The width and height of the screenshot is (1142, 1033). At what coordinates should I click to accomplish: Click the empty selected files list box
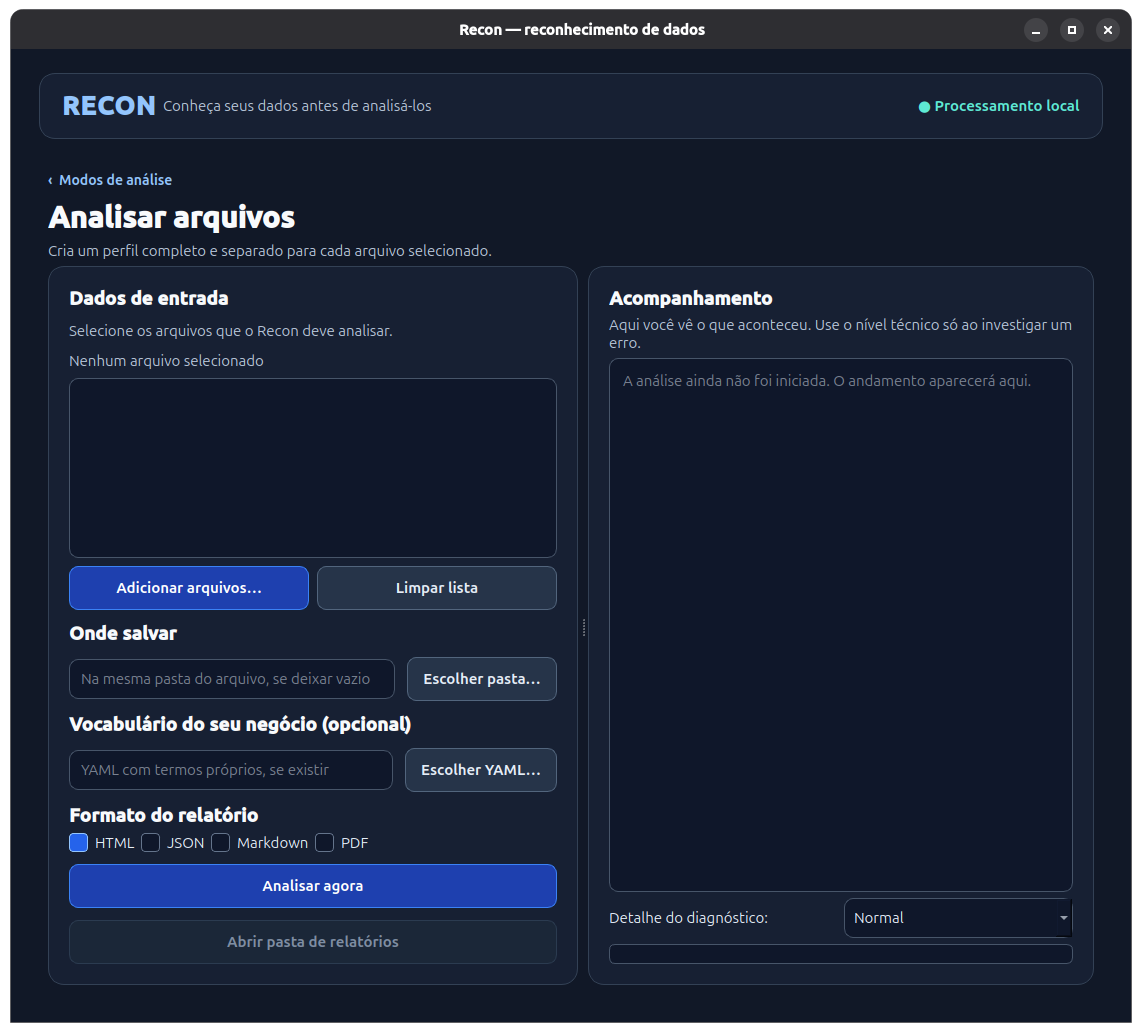pos(312,468)
